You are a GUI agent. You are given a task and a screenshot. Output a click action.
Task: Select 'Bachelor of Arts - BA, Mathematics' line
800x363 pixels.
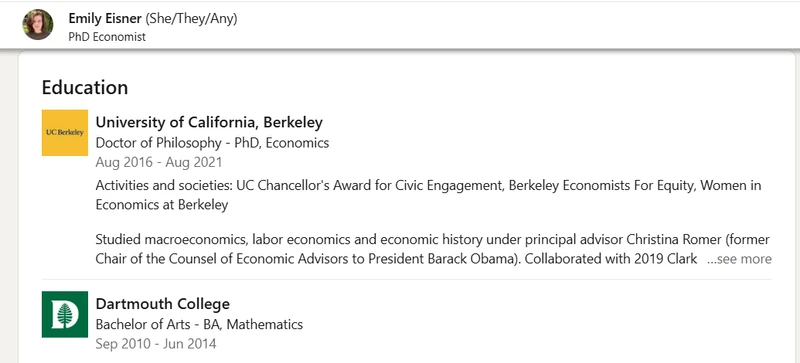click(199, 324)
